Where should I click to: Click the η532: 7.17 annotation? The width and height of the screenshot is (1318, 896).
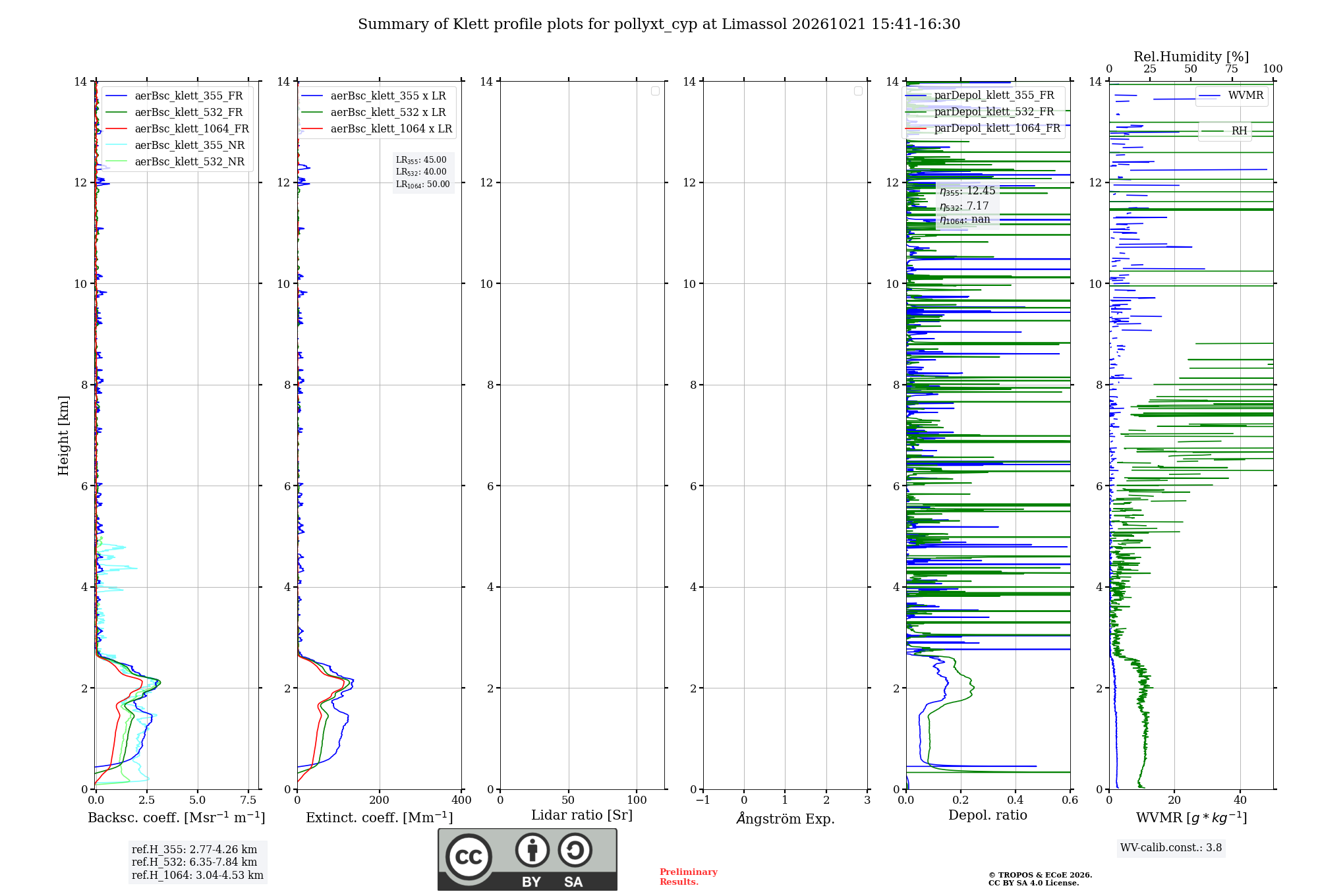click(964, 206)
